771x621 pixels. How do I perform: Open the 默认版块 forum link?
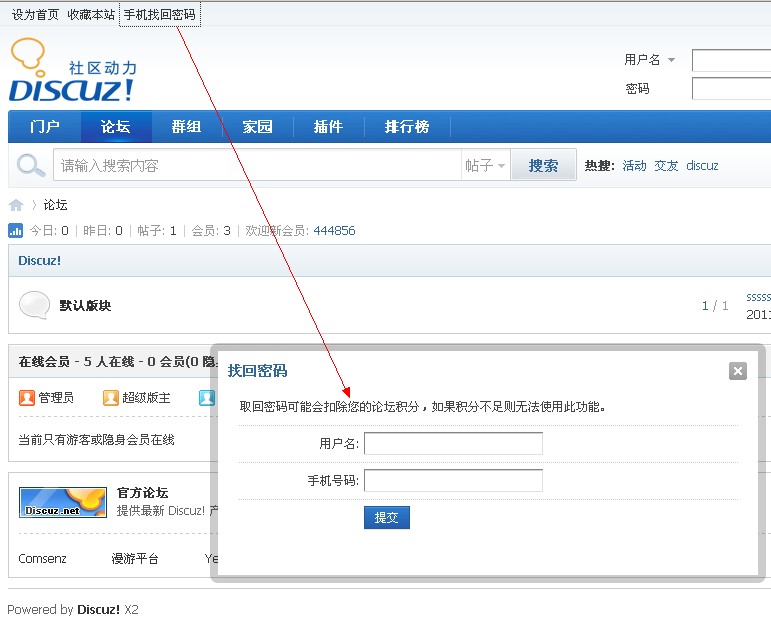[x=85, y=305]
